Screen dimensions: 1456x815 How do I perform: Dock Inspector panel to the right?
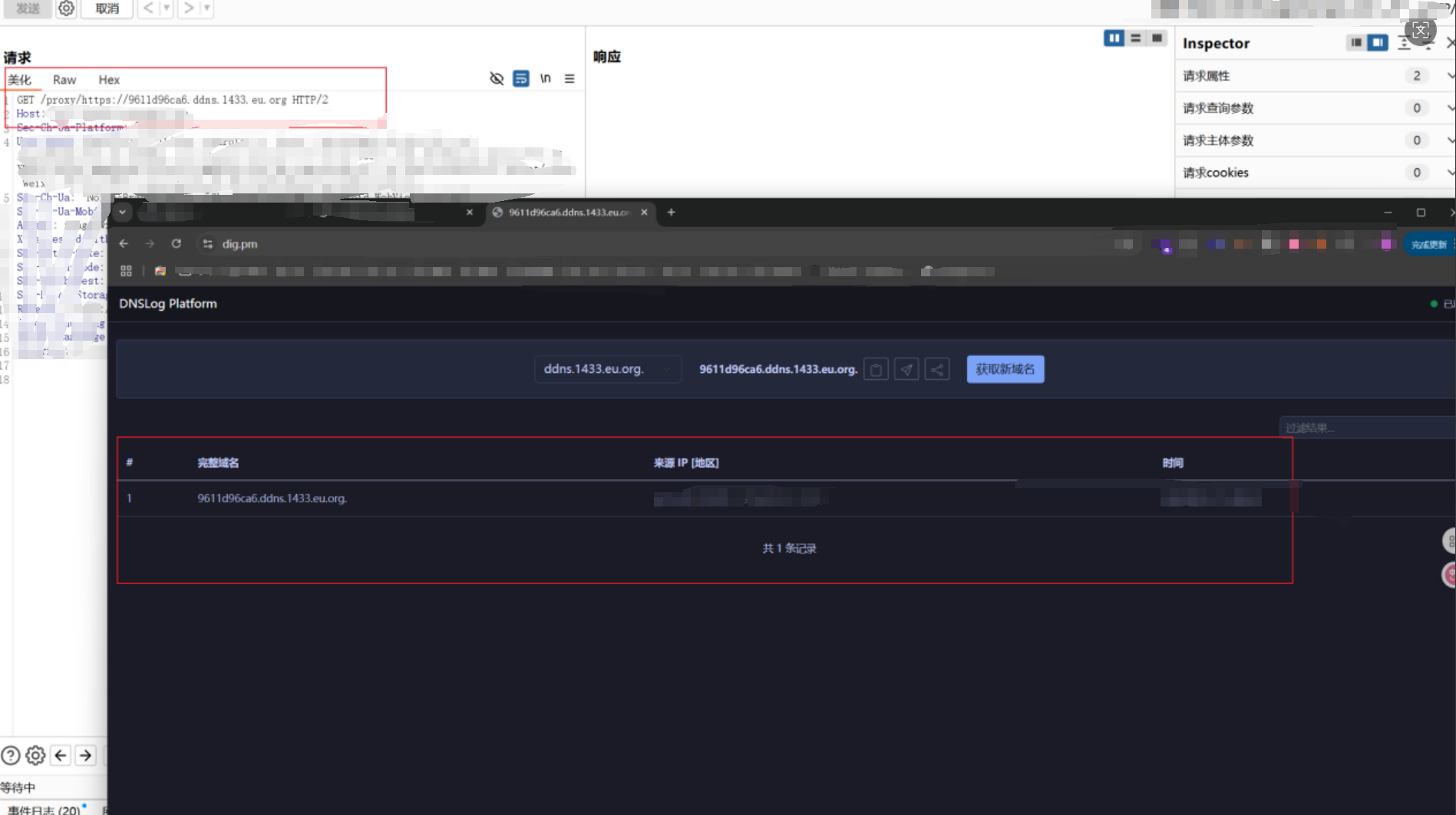point(1378,43)
